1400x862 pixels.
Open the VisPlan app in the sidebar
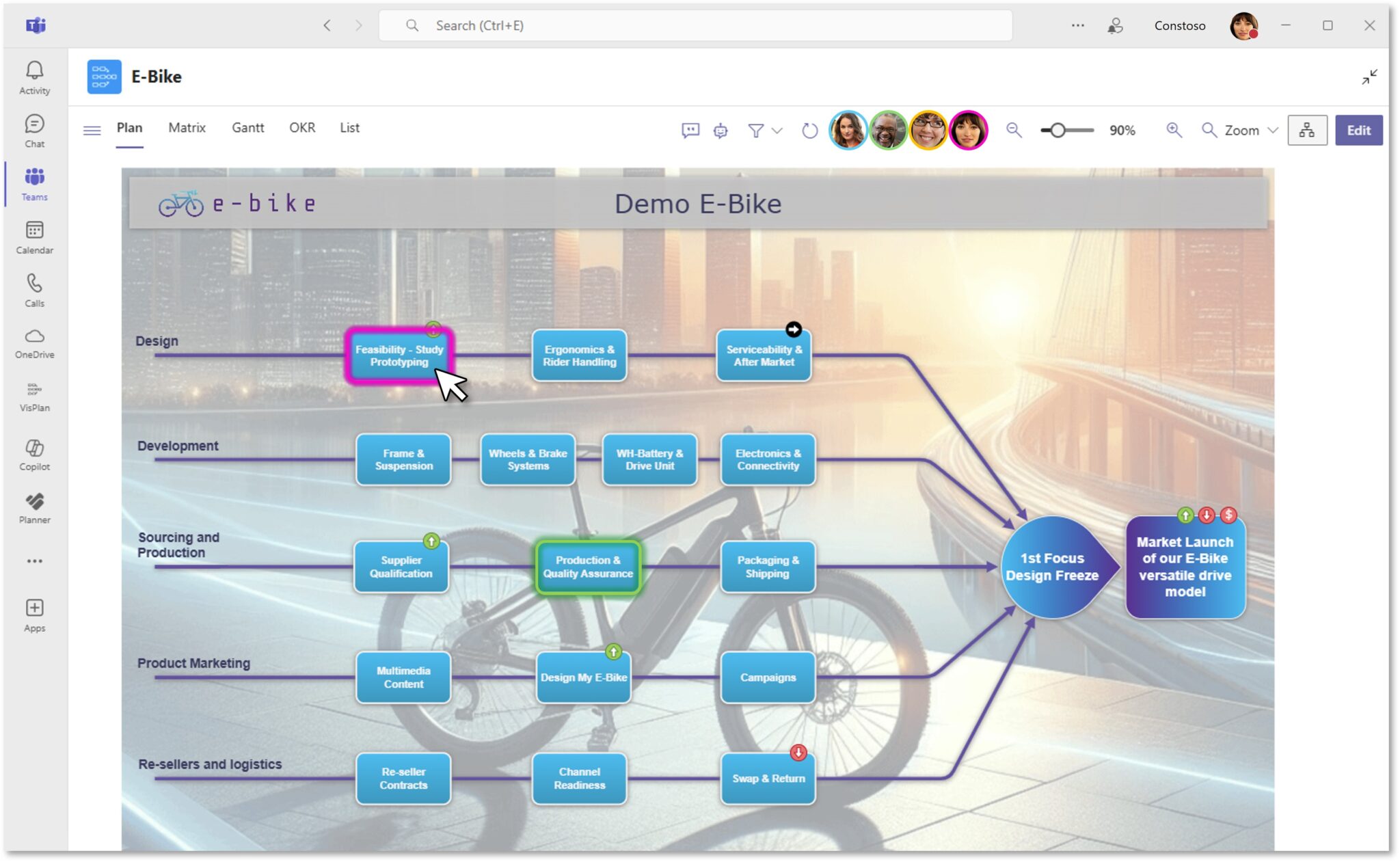[x=34, y=395]
